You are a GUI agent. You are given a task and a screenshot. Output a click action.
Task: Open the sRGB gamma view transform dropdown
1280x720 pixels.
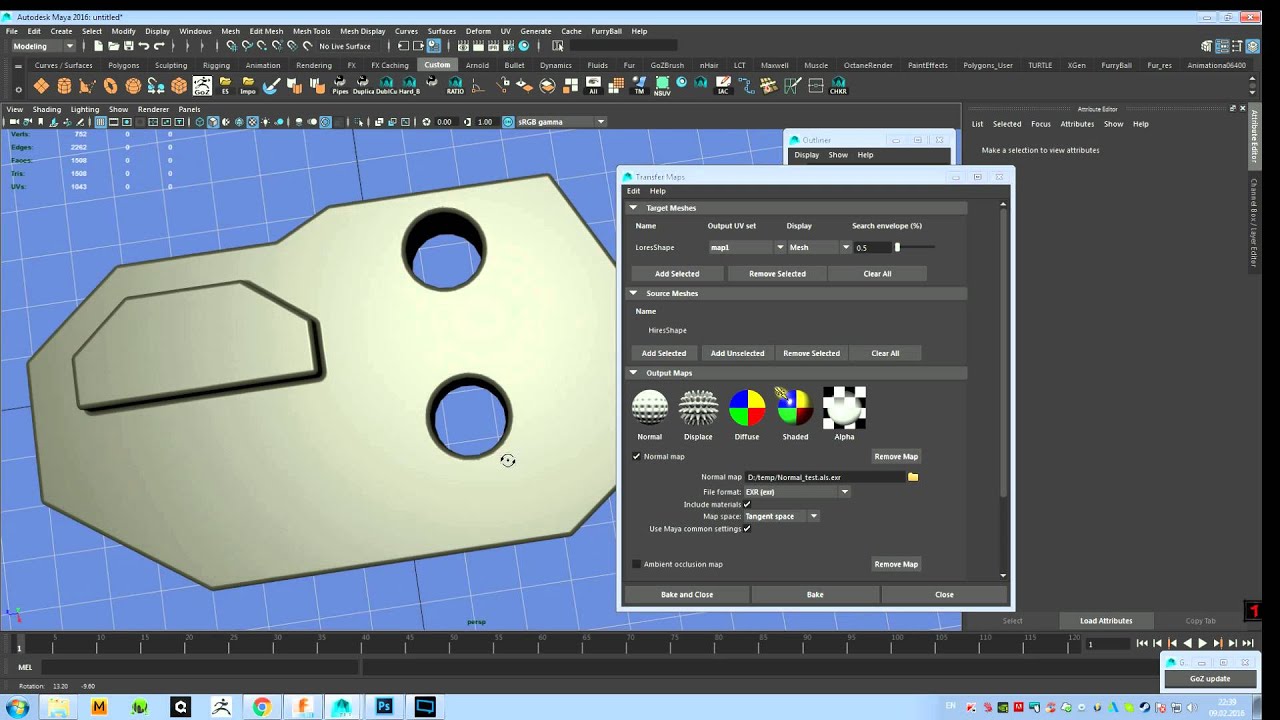point(560,122)
